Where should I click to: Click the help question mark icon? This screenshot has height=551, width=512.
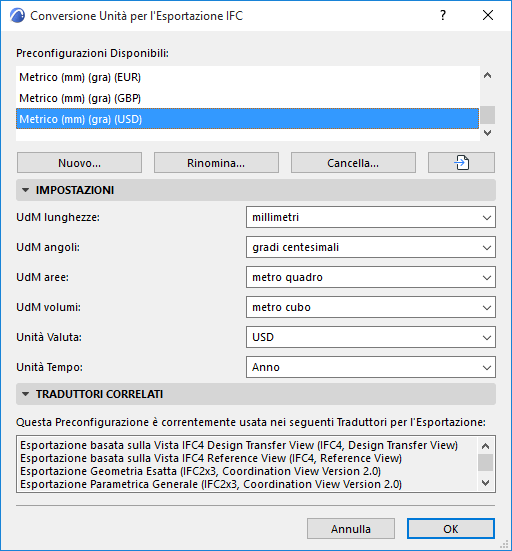[x=443, y=15]
